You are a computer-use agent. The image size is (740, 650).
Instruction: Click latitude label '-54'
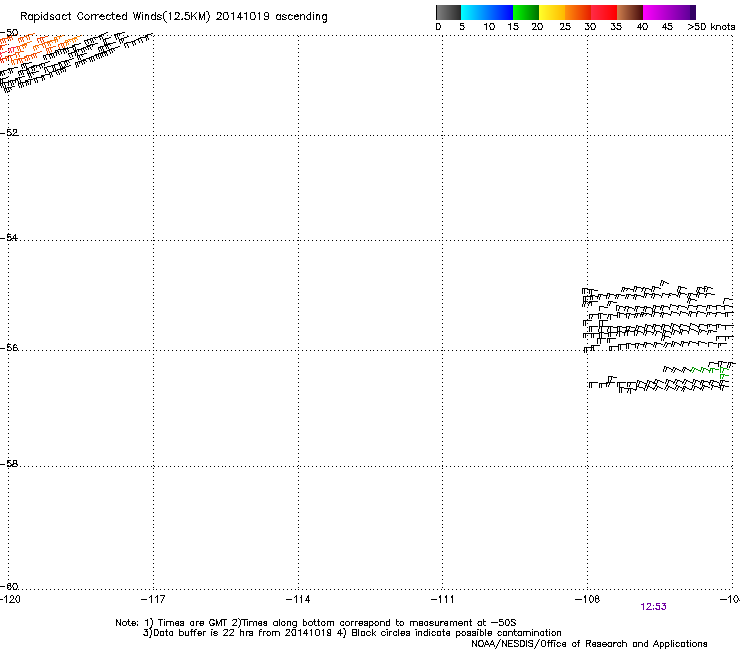pyautogui.click(x=9, y=237)
